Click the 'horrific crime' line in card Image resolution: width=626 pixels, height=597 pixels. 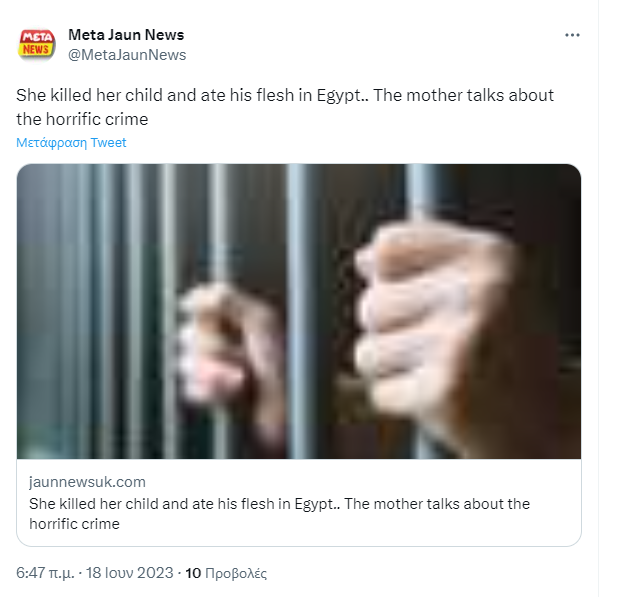click(x=74, y=524)
